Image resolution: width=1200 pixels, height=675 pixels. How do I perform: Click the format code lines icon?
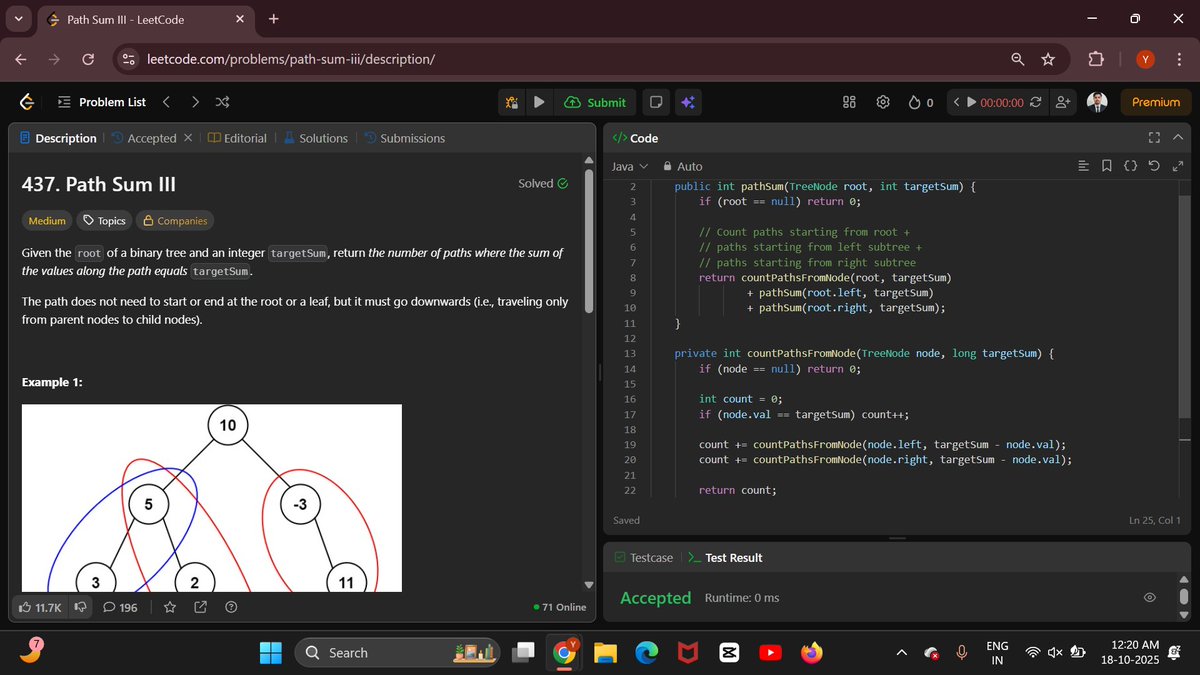coord(1083,166)
